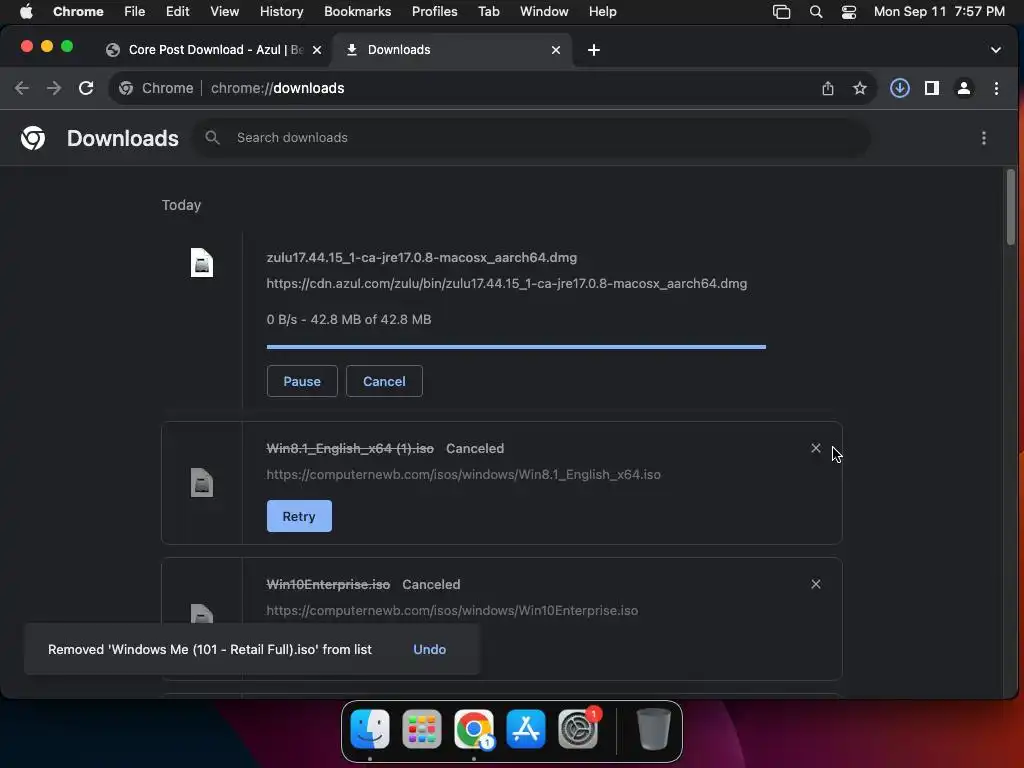Open the Win10Enterprise.iso source URL
This screenshot has width=1024, height=768.
pos(452,611)
